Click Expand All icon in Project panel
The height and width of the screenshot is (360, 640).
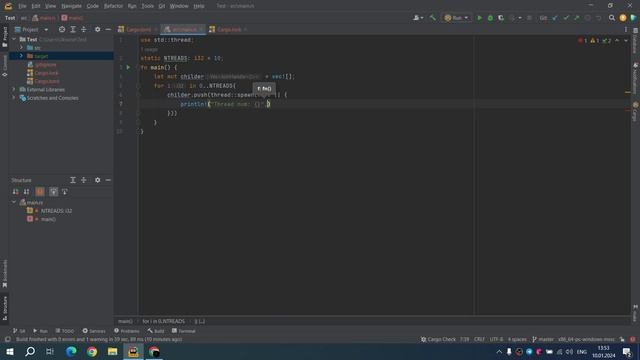(73, 29)
